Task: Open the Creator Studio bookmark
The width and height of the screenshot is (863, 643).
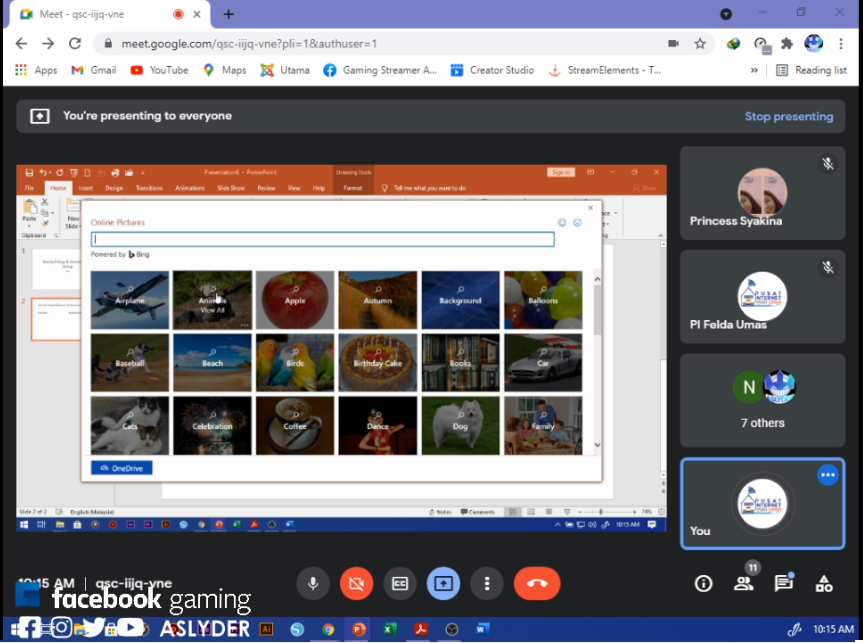Action: pyautogui.click(x=493, y=70)
